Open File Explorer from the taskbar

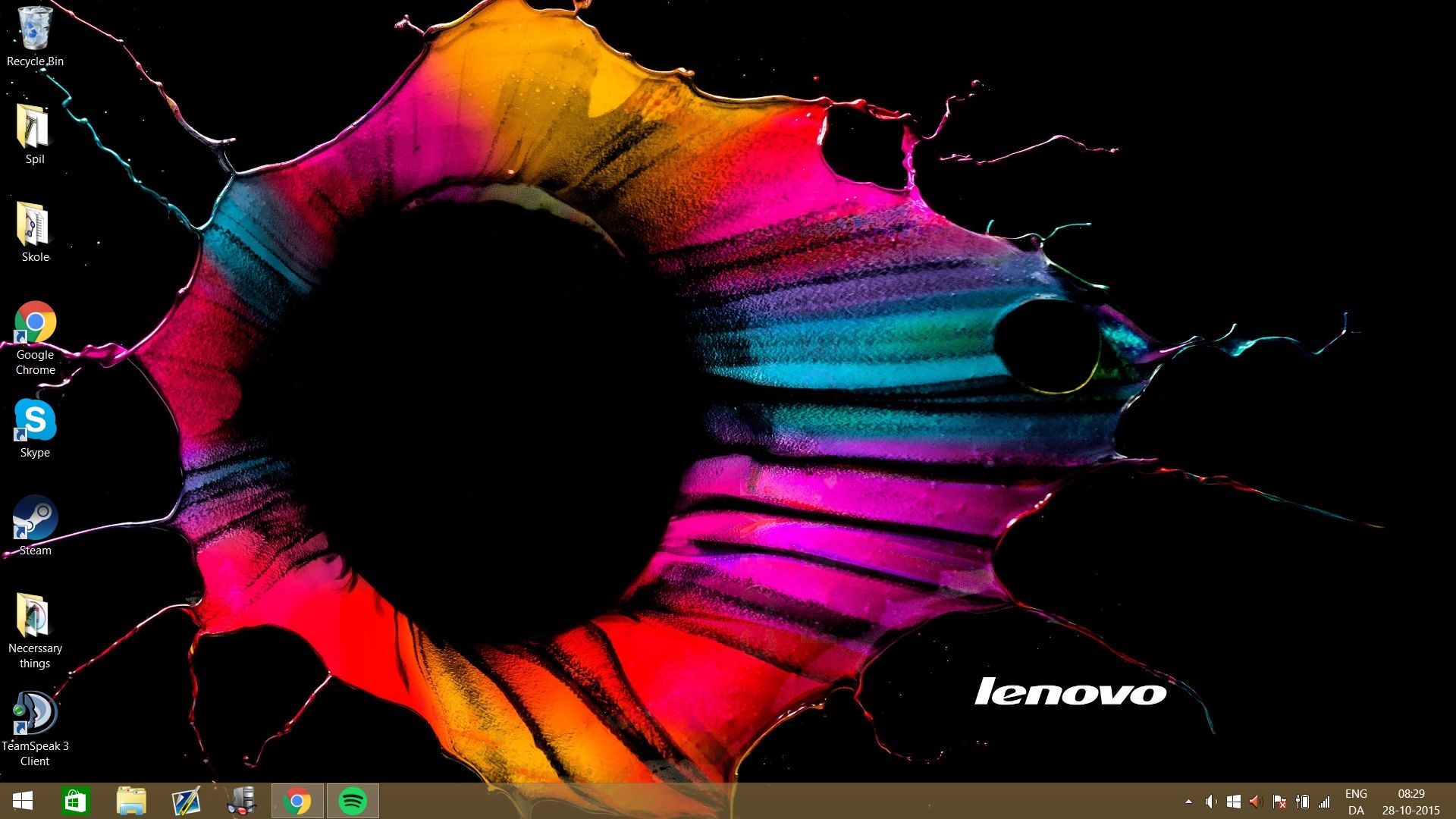131,801
